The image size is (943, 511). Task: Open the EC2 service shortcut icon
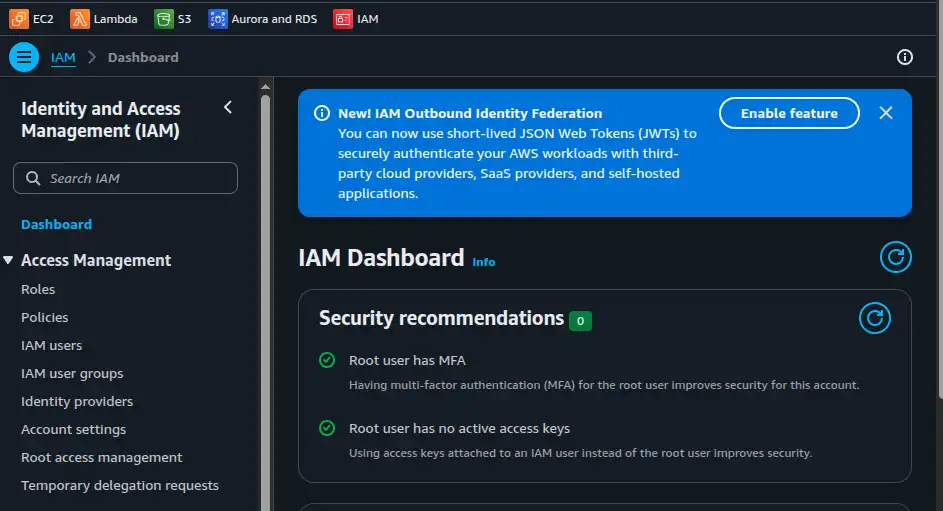(19, 19)
